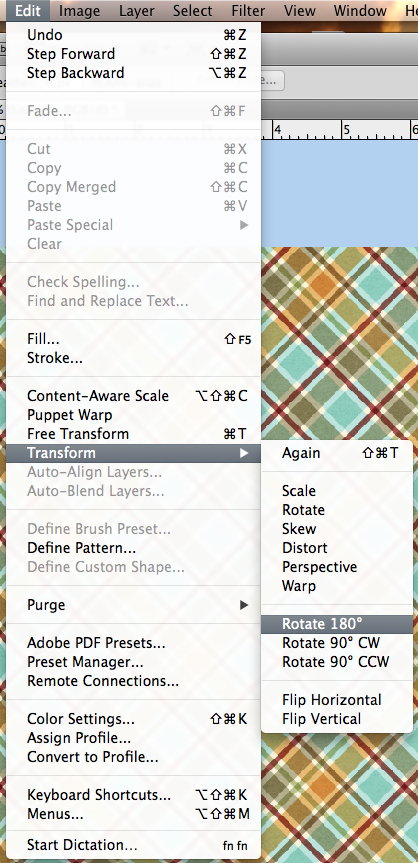This screenshot has height=863, width=418.
Task: Choose Free Transform command
Action: (x=133, y=434)
